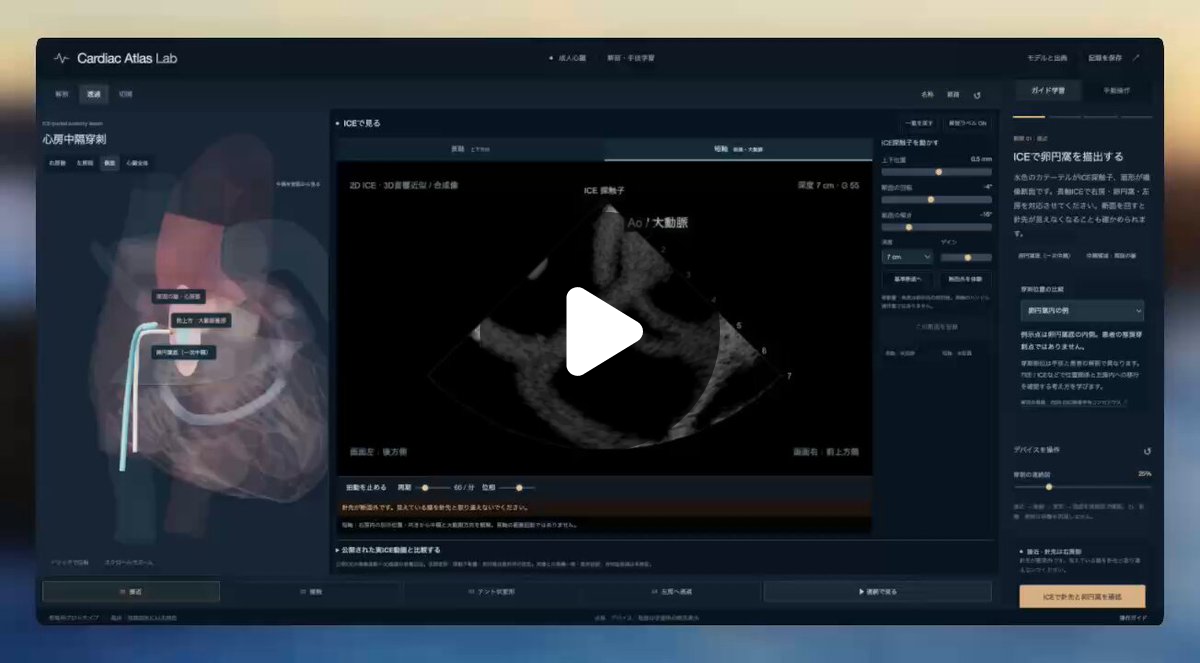Toggle the 解説ラベル ON button

pyautogui.click(x=967, y=123)
